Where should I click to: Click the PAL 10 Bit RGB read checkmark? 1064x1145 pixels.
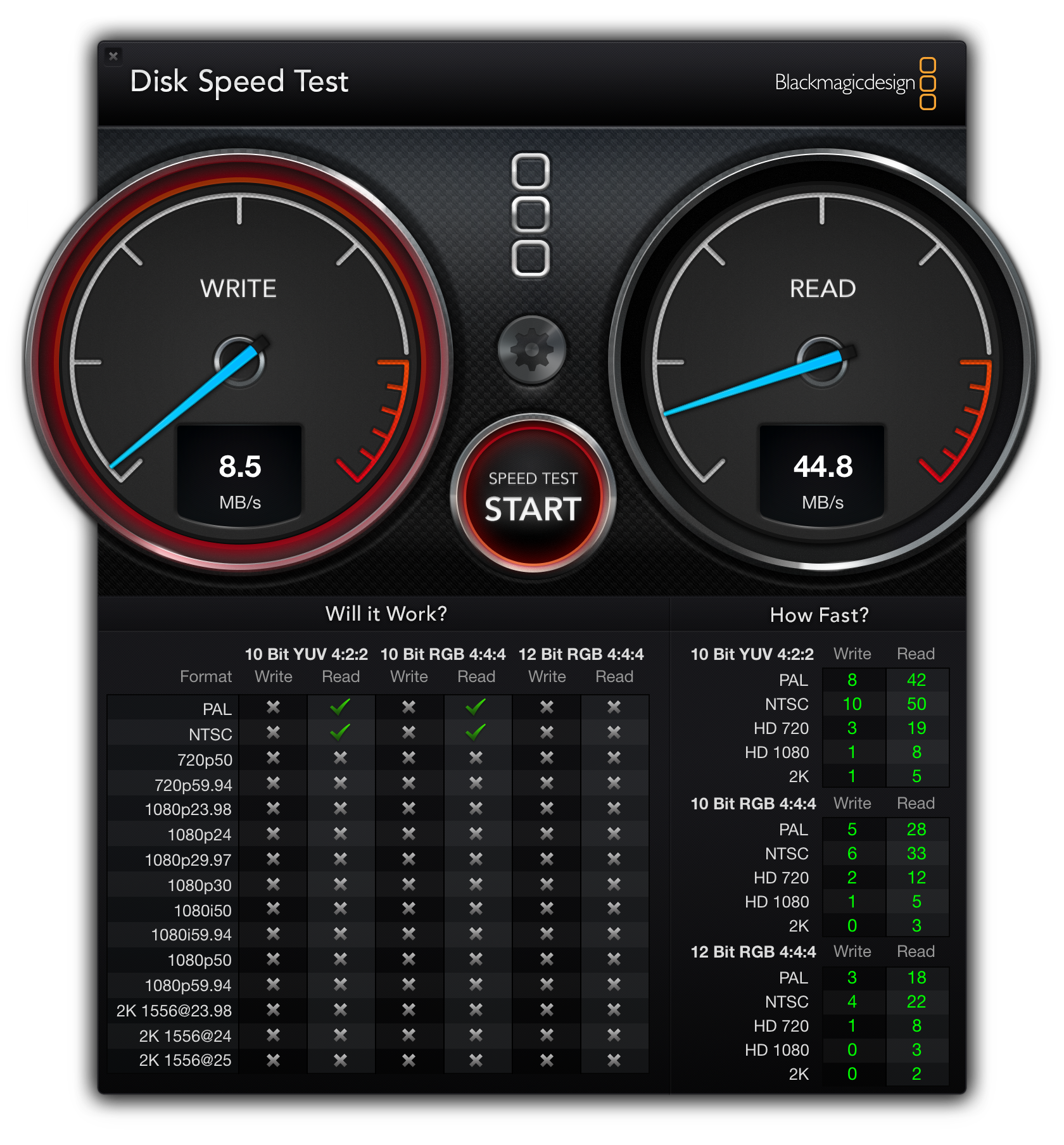[x=476, y=707]
